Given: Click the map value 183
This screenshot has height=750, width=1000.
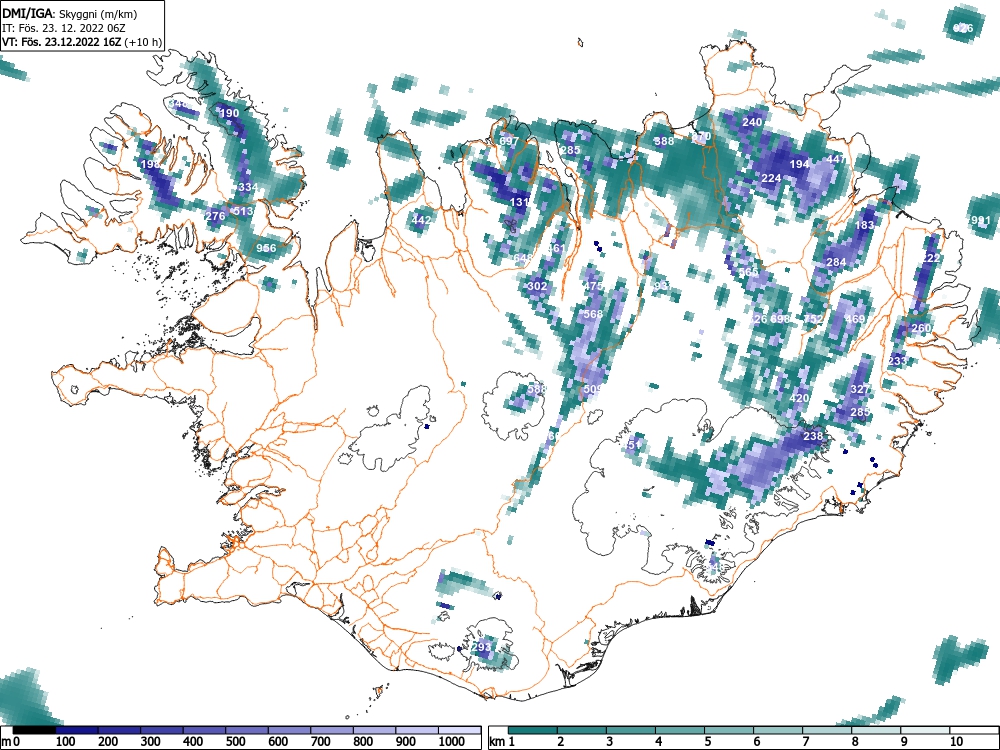Looking at the screenshot, I should click(x=865, y=225).
